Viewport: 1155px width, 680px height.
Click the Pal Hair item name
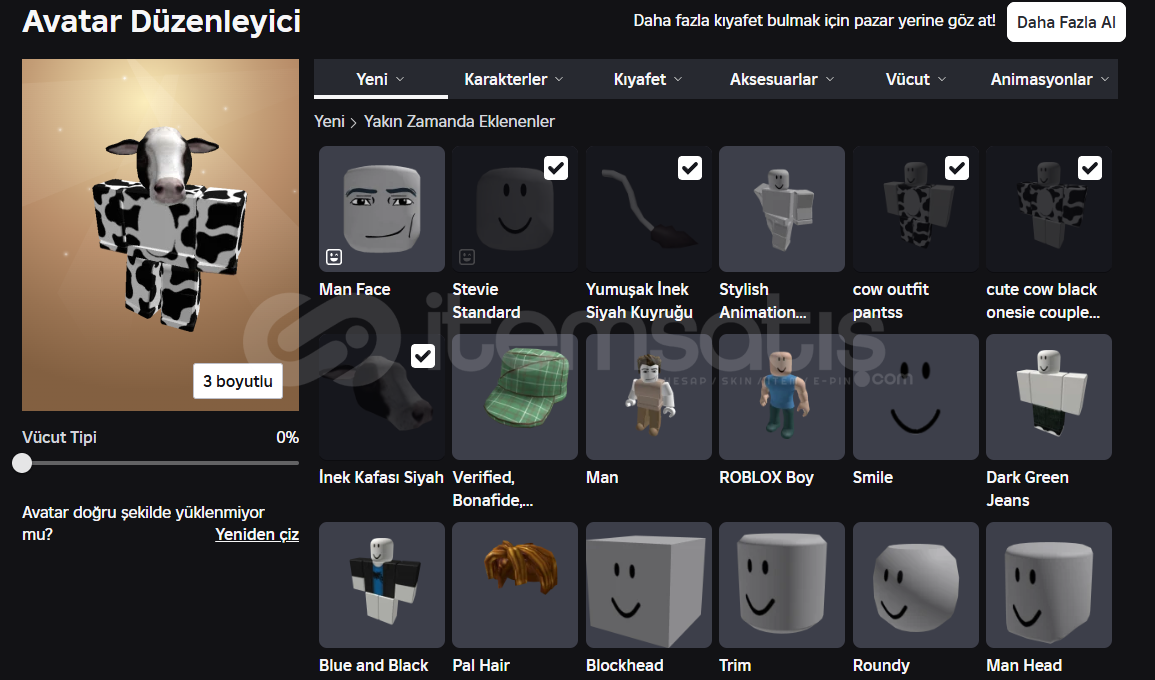pyautogui.click(x=481, y=665)
